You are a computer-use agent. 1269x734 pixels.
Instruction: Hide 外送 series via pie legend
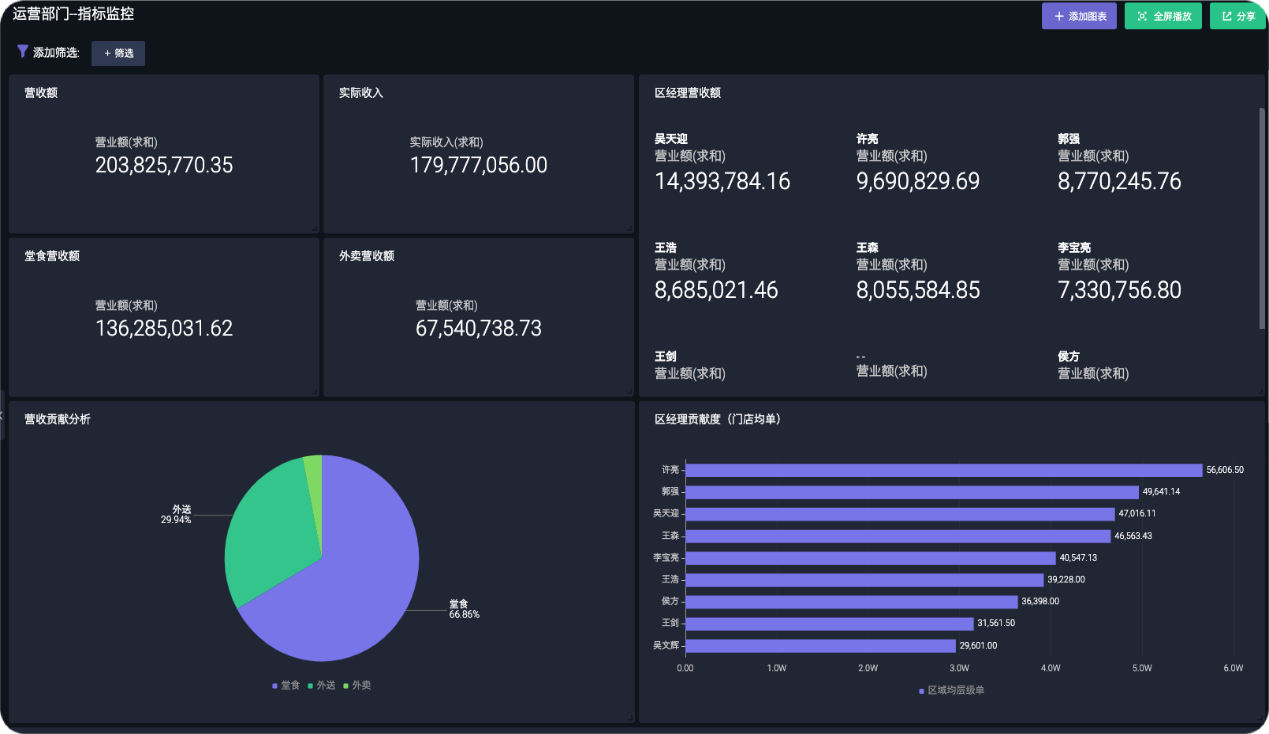pos(321,685)
